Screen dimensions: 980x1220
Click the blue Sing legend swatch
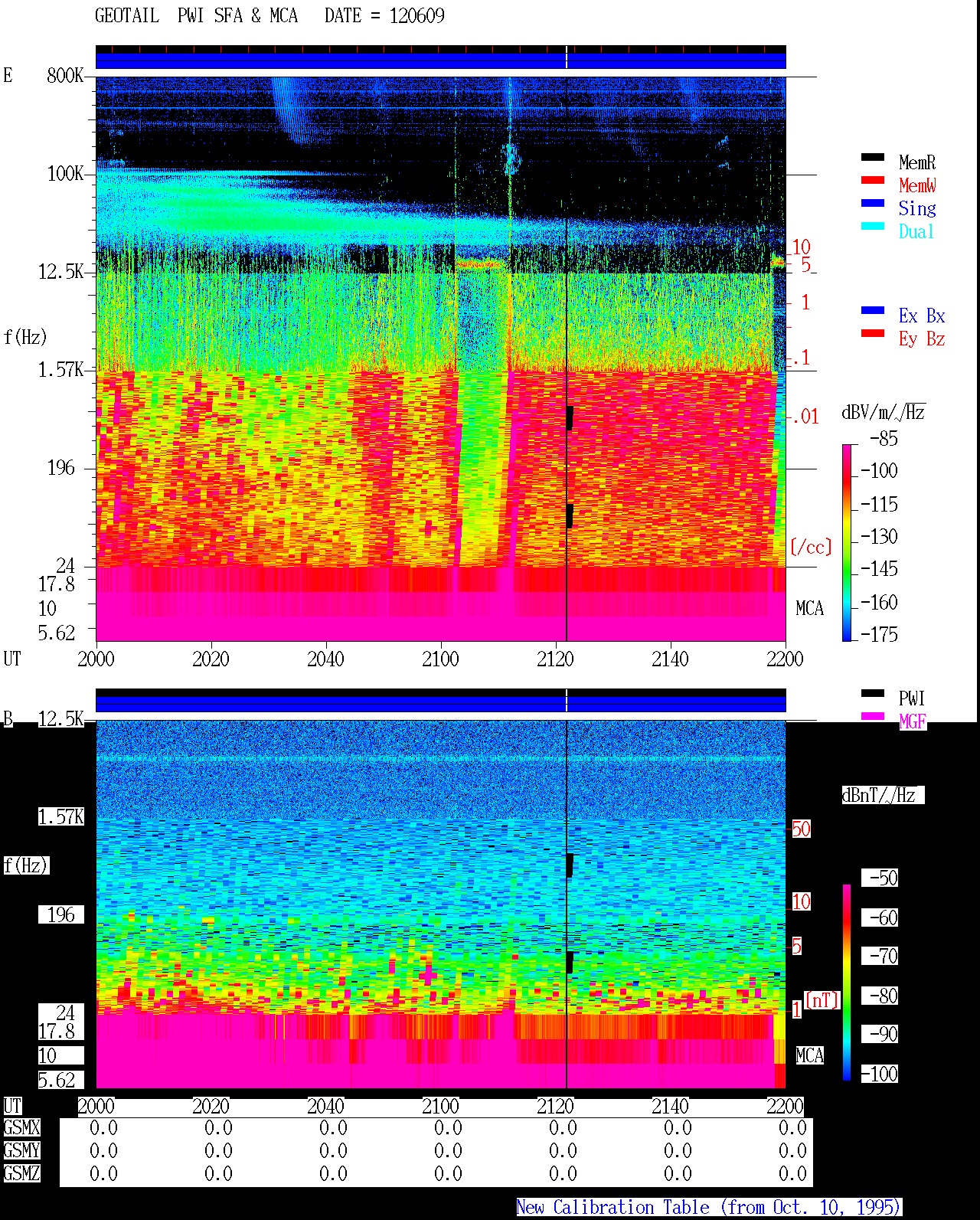[x=873, y=203]
